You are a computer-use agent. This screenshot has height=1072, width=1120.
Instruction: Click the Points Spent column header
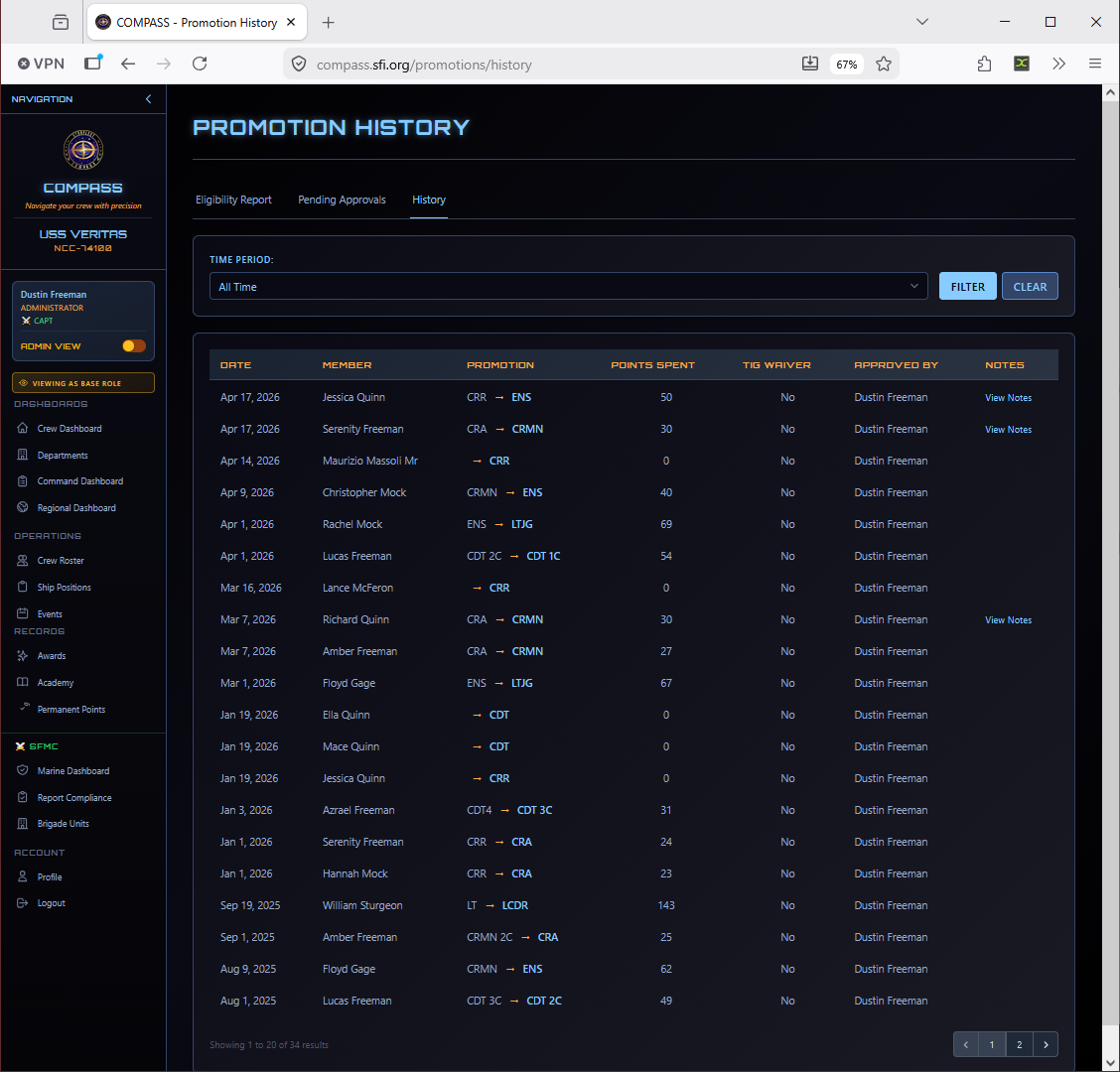[652, 365]
